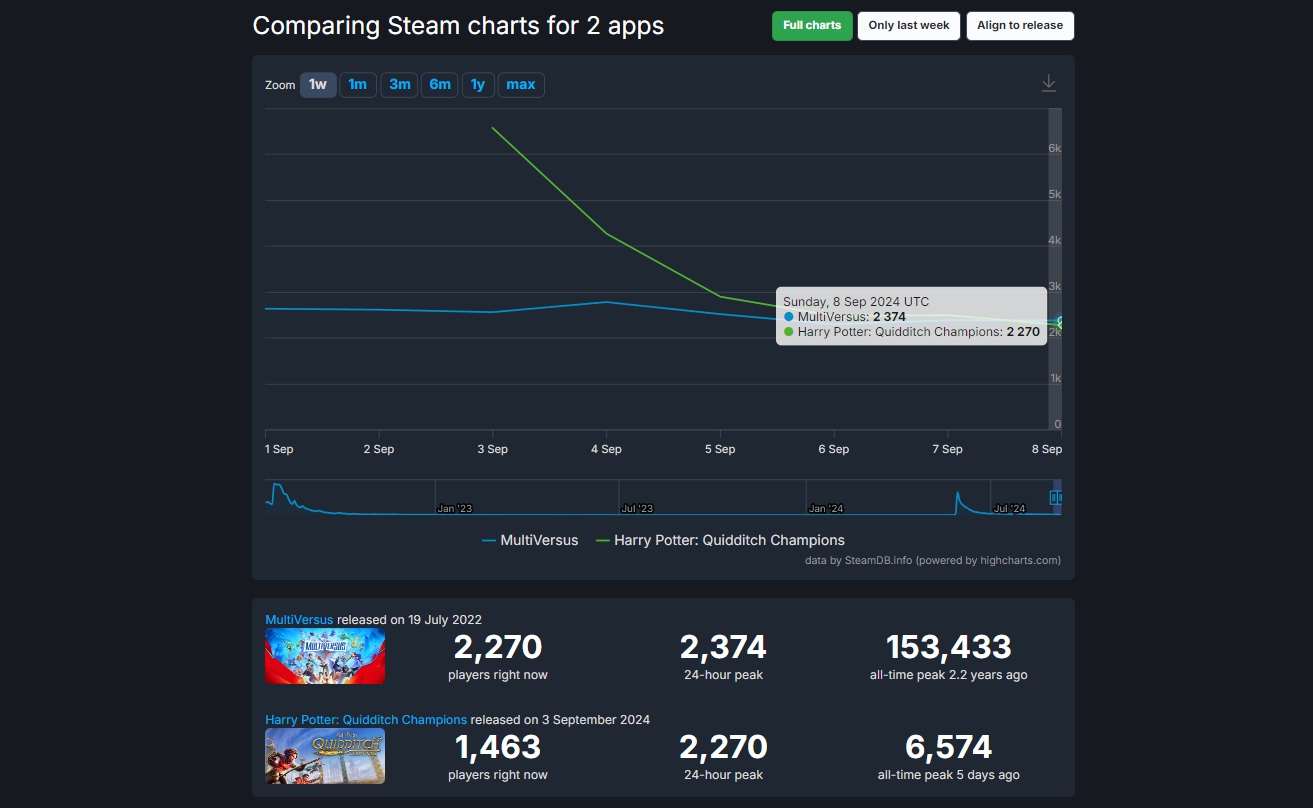Click MultiVersus 2,374 24-hour peak value
This screenshot has width=1313, height=808.
coord(723,647)
